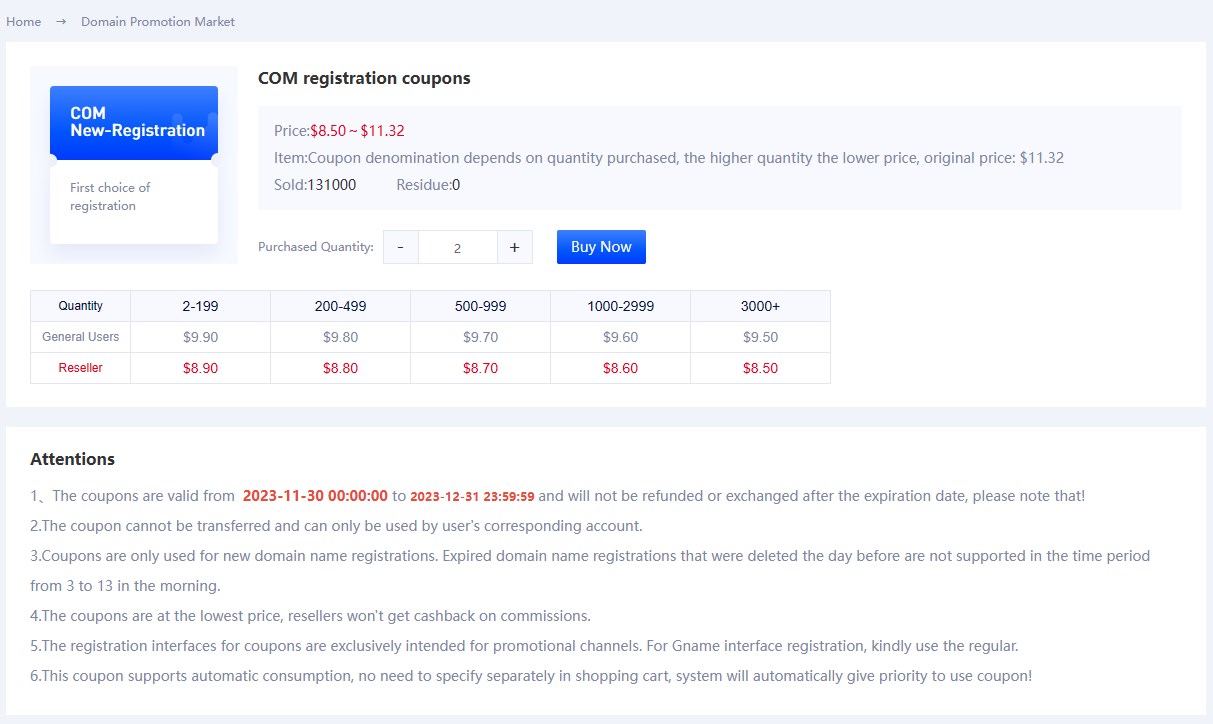
Task: Select the 3000+ quantity column header
Action: point(760,306)
